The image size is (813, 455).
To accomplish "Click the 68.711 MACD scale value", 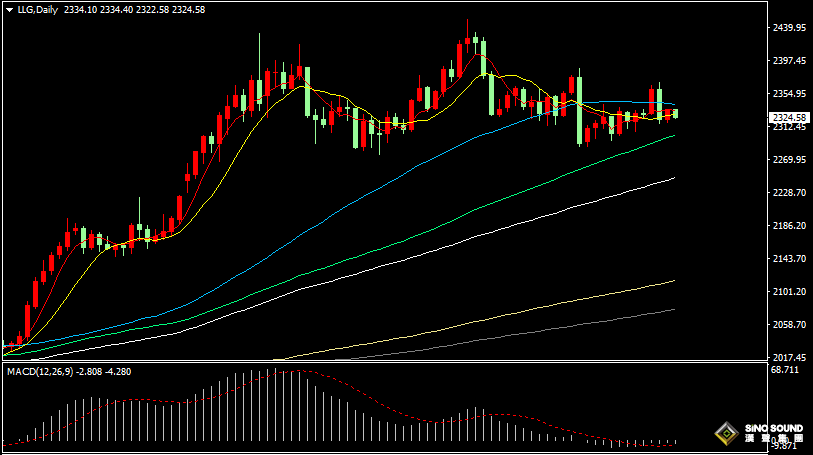I will tap(785, 370).
